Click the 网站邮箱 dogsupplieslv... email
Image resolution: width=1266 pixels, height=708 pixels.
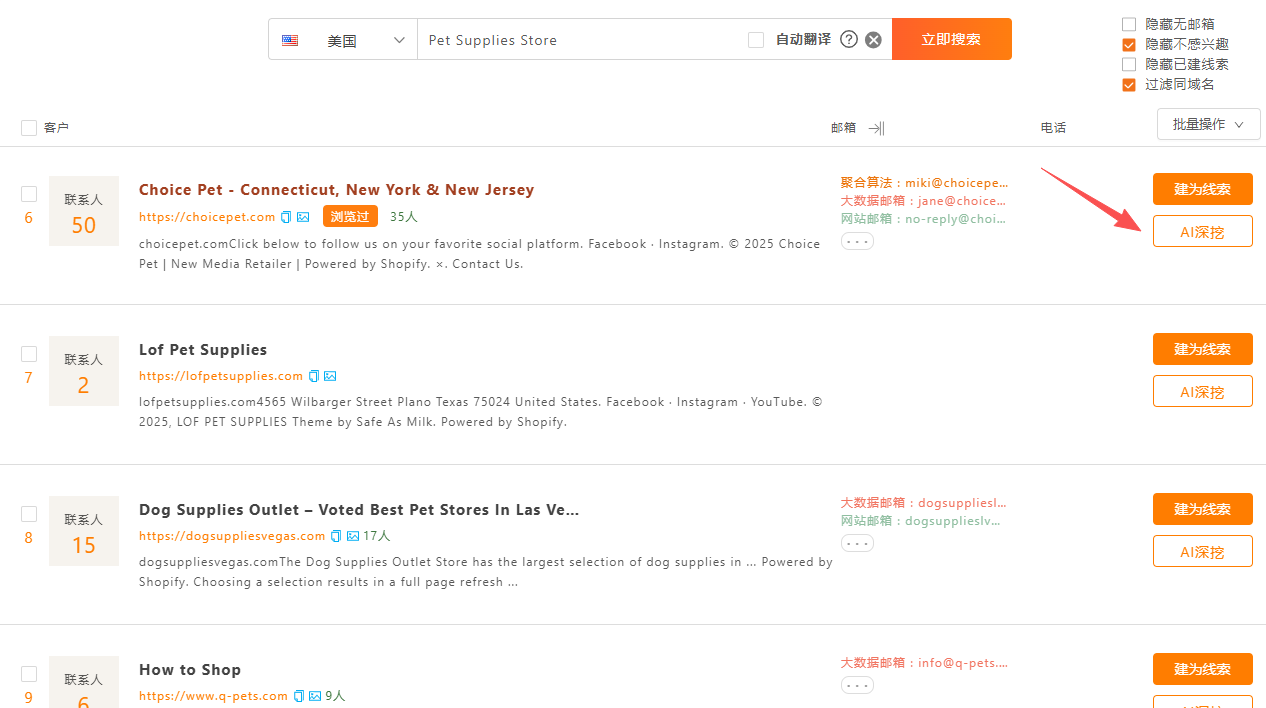point(921,521)
